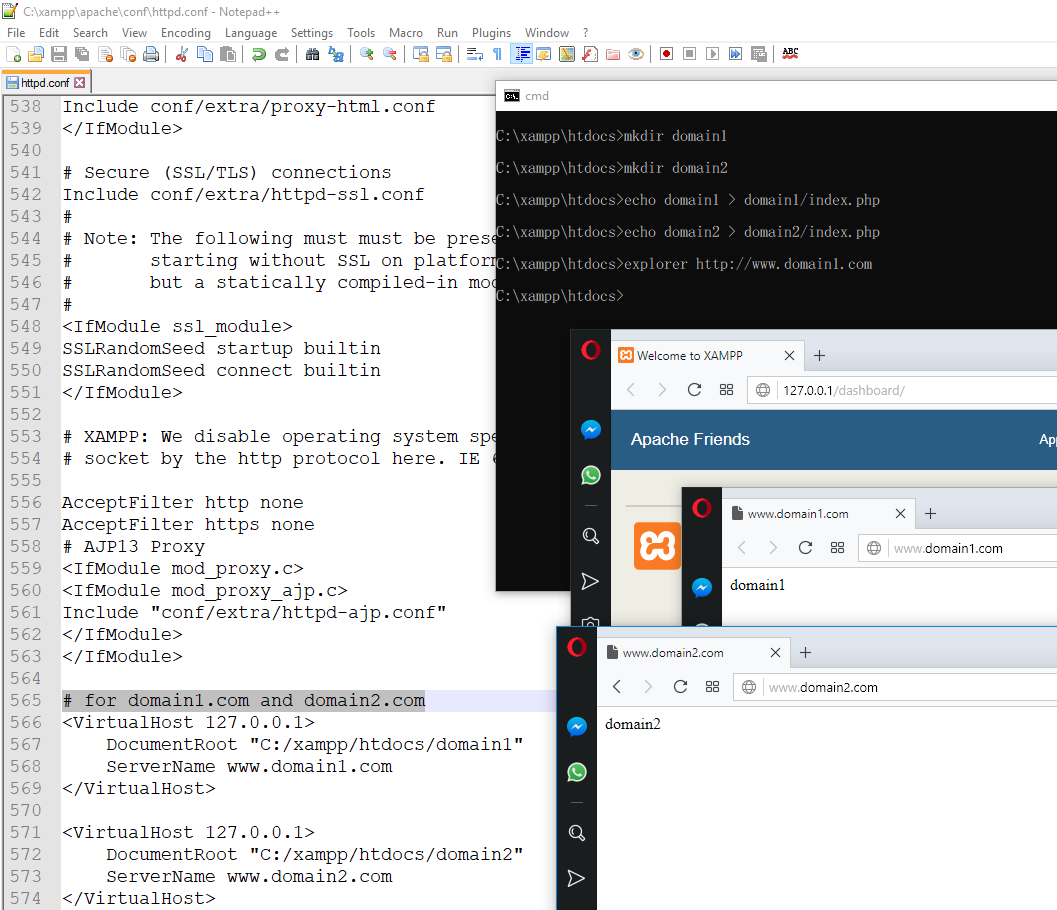Toggle Show All Characters pilcrow button
Viewport: 1057px width, 910px height.
coord(497,54)
